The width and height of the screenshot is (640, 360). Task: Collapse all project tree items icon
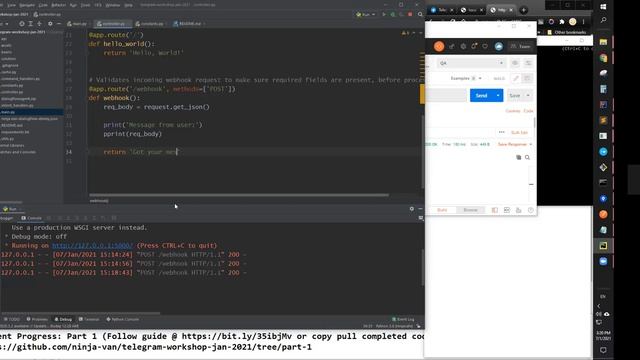coord(40,24)
